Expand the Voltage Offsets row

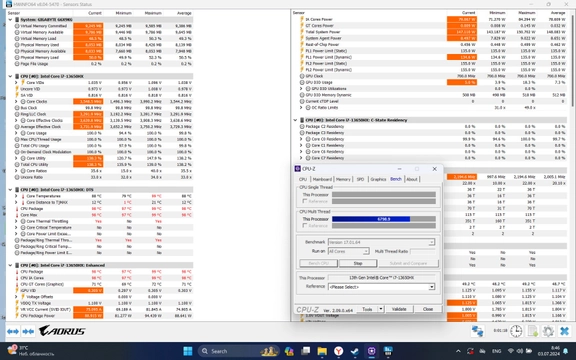16,297
